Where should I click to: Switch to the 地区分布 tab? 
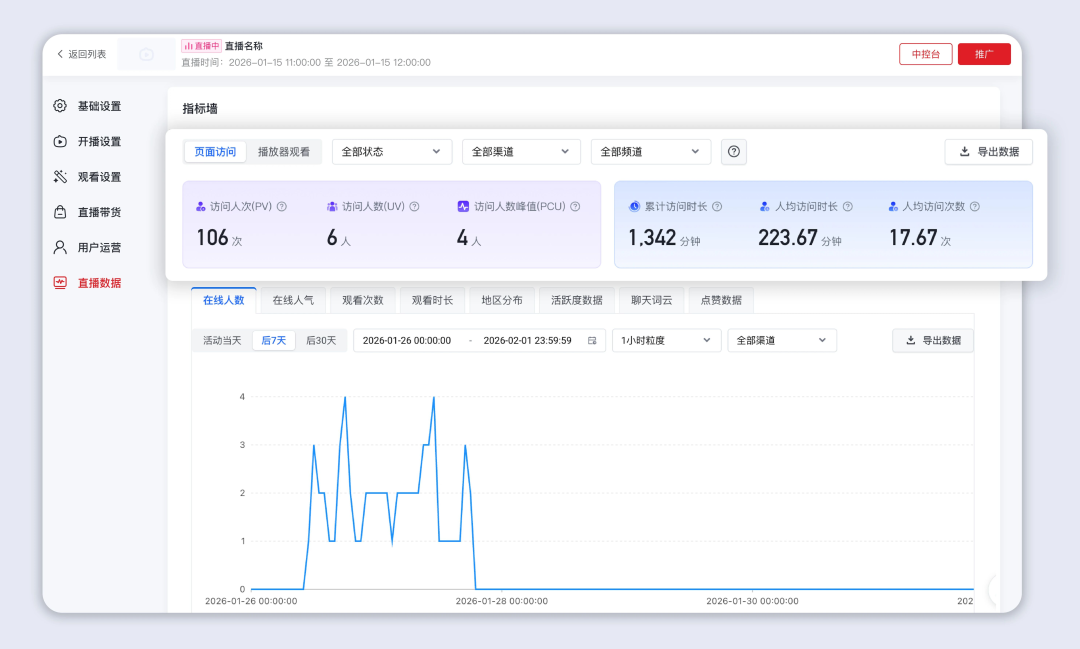[502, 300]
